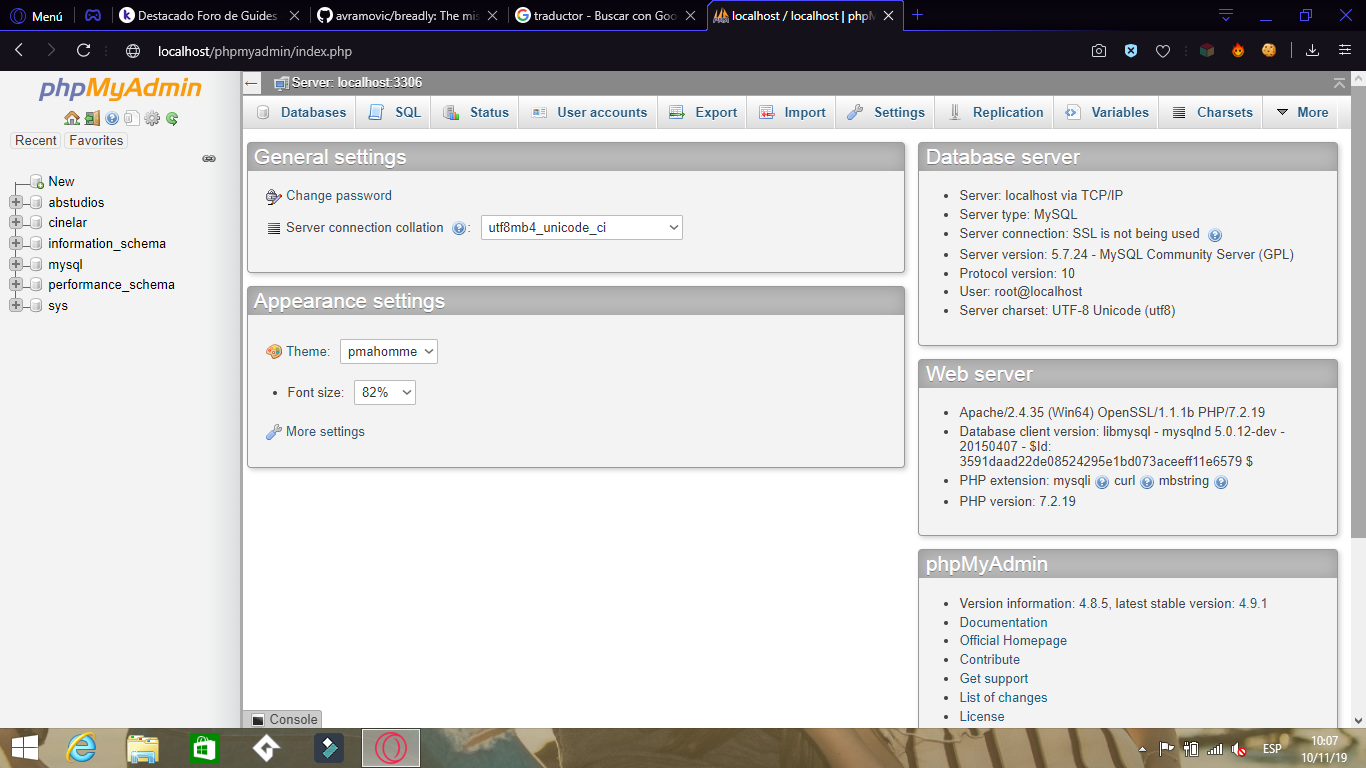Screen dimensions: 1366x768
Task: Open the Variables tab
Action: (1107, 112)
